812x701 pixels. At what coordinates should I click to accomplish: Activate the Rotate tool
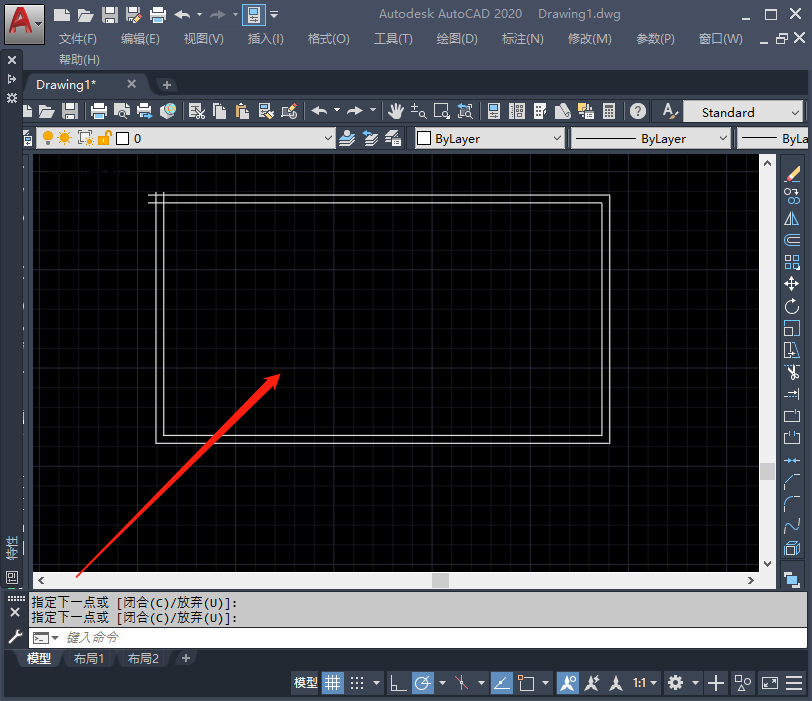(792, 306)
